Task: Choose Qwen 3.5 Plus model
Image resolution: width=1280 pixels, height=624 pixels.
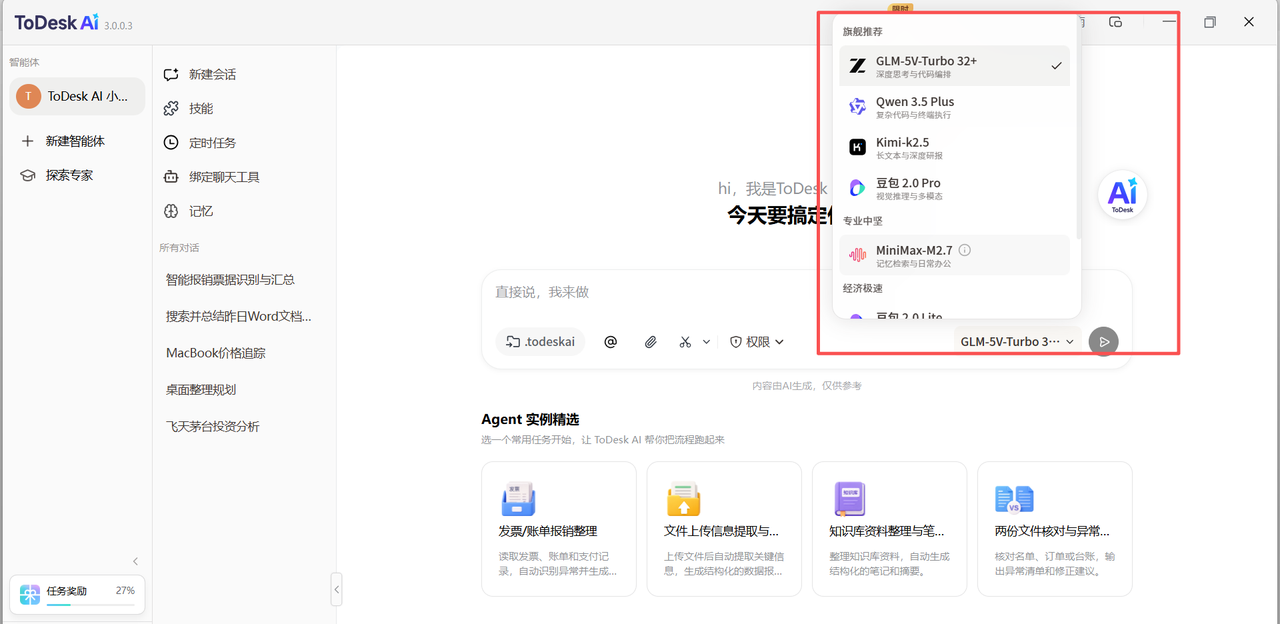Action: (955, 107)
